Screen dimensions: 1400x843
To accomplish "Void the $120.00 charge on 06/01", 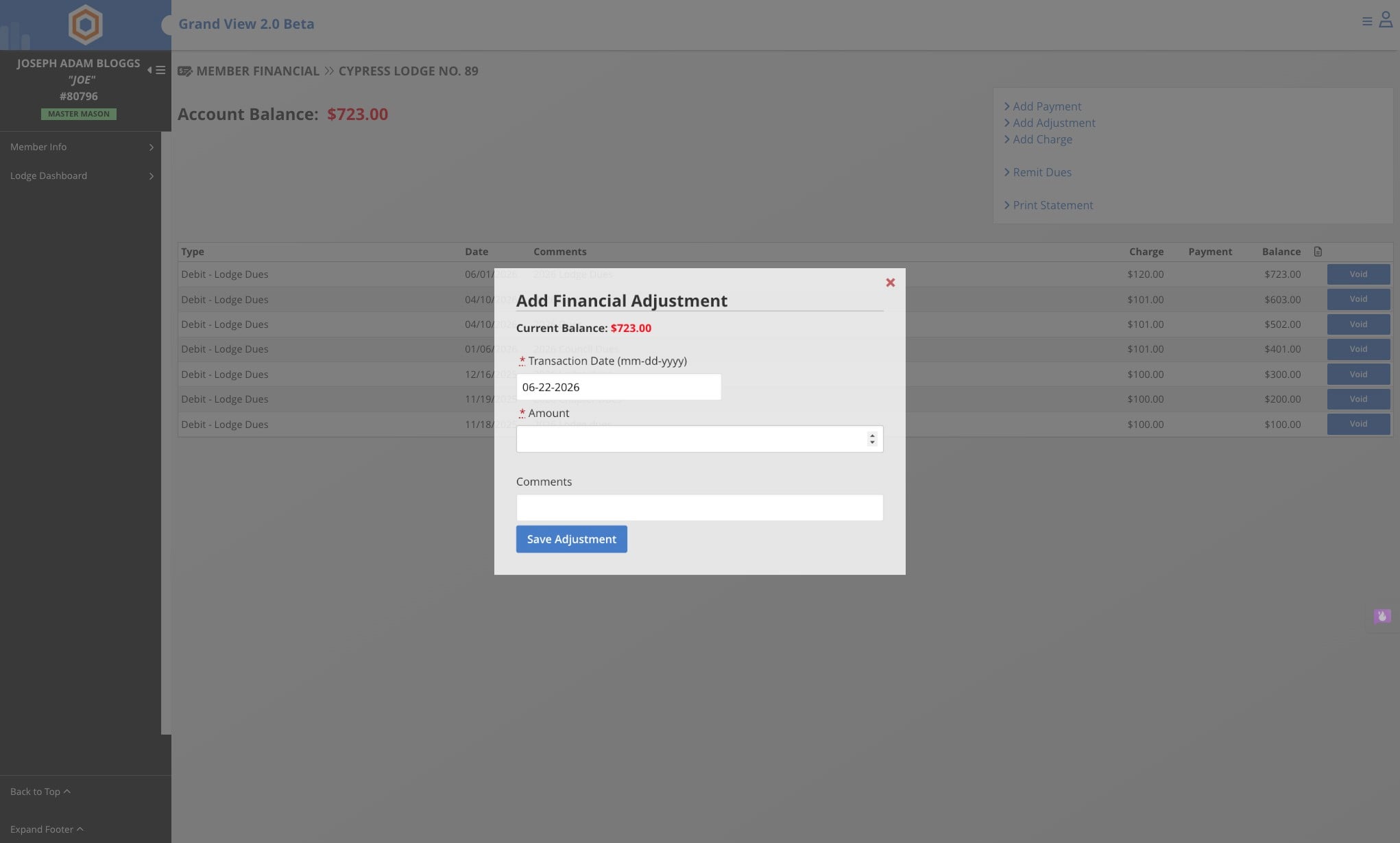I will click(x=1358, y=274).
